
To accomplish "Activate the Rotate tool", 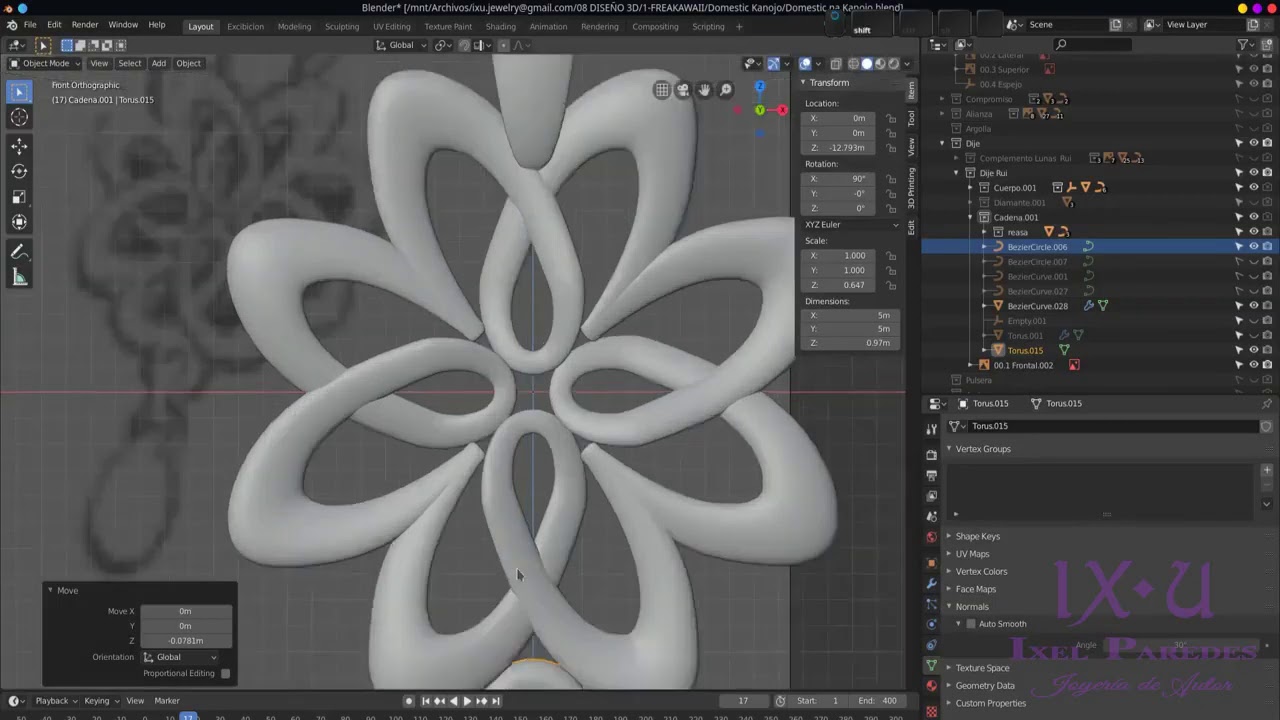I will click(19, 171).
